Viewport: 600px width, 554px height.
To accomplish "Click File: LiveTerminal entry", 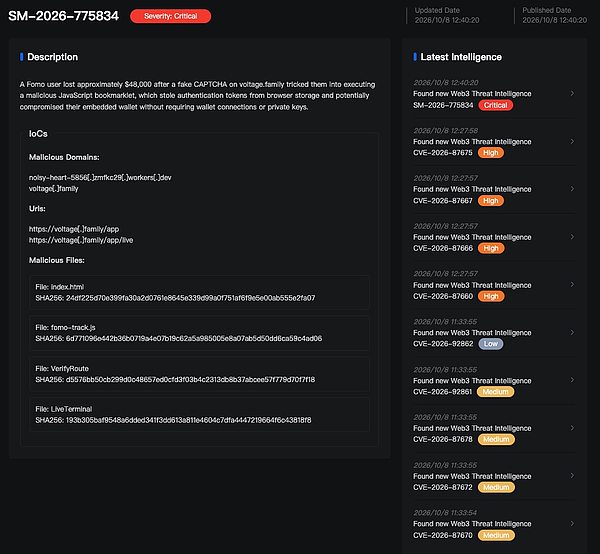I will (64, 409).
